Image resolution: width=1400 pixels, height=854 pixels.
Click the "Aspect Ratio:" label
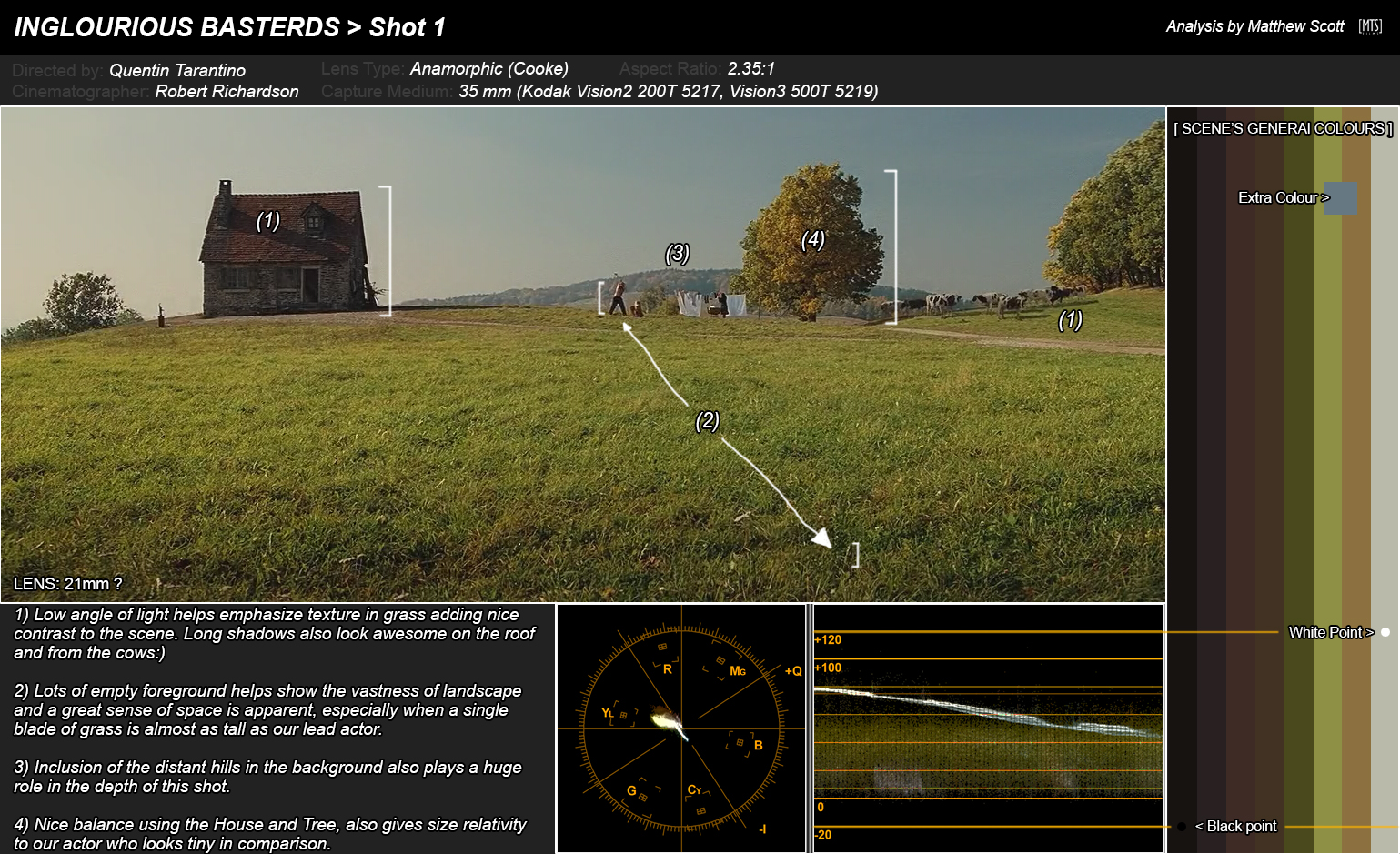tap(670, 69)
